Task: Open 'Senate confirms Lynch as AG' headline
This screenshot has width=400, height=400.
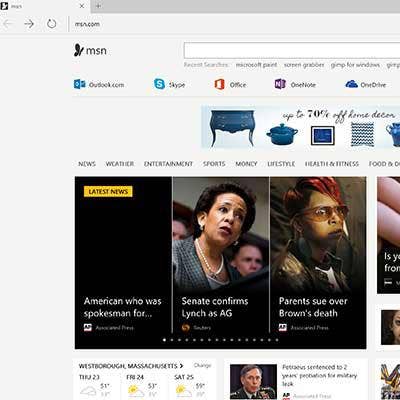Action: 215,307
